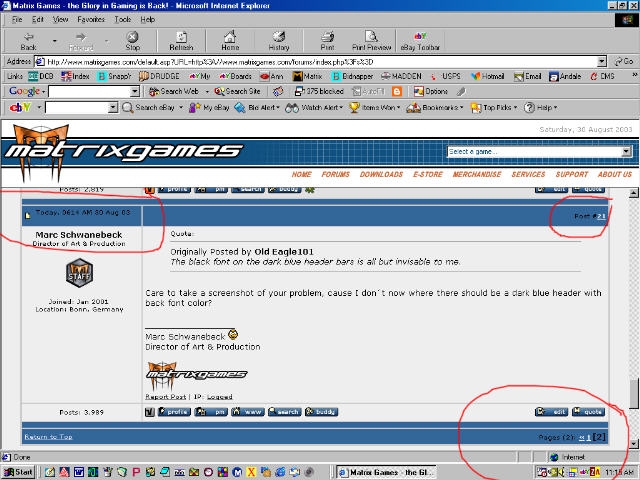640x480 pixels.
Task: Click the page scrollbar down arrow
Action: 633,443
